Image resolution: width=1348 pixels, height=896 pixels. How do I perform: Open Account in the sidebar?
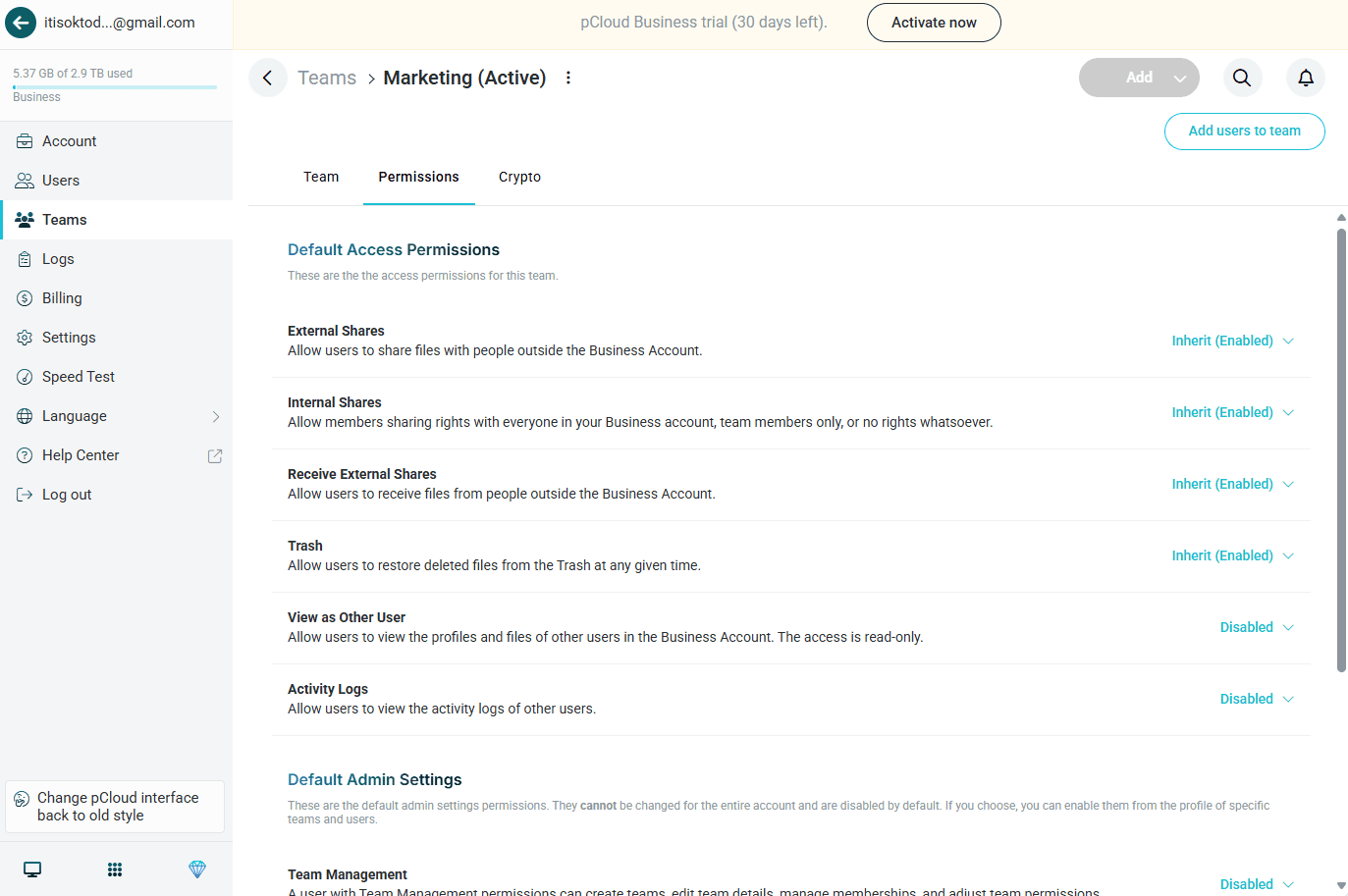[x=116, y=141]
